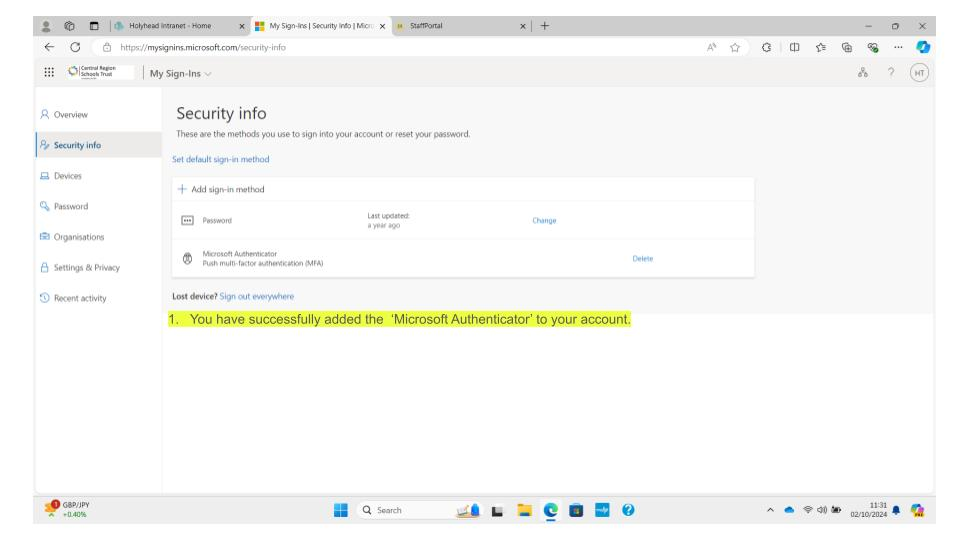
Task: Open Microsoft Edge from the taskbar
Action: pyautogui.click(x=550, y=510)
